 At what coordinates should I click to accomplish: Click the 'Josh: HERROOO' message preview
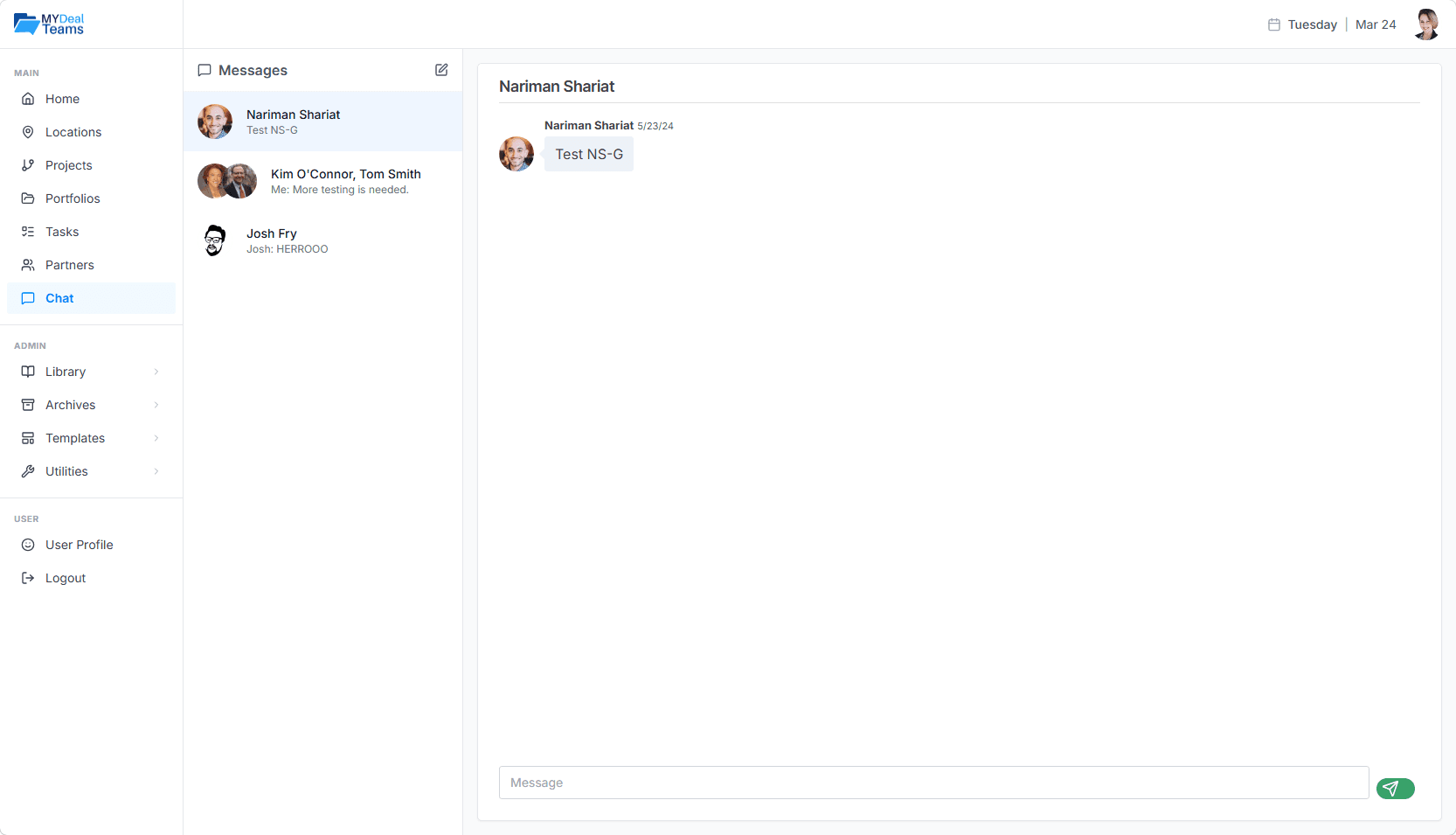click(288, 249)
